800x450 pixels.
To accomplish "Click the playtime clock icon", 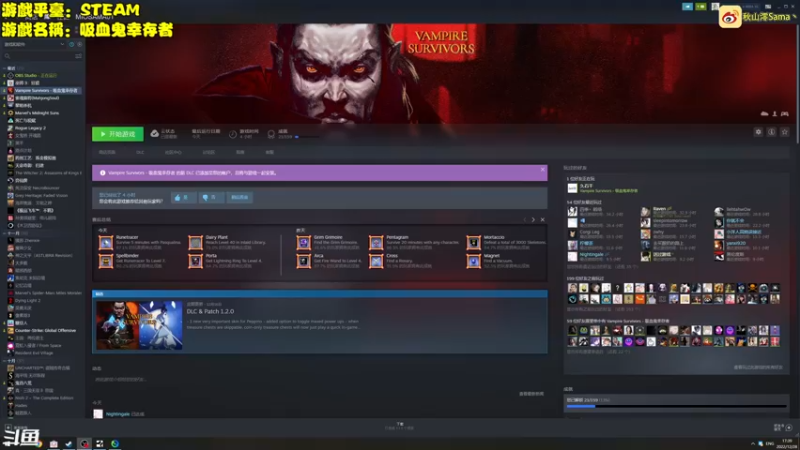I will tap(233, 134).
